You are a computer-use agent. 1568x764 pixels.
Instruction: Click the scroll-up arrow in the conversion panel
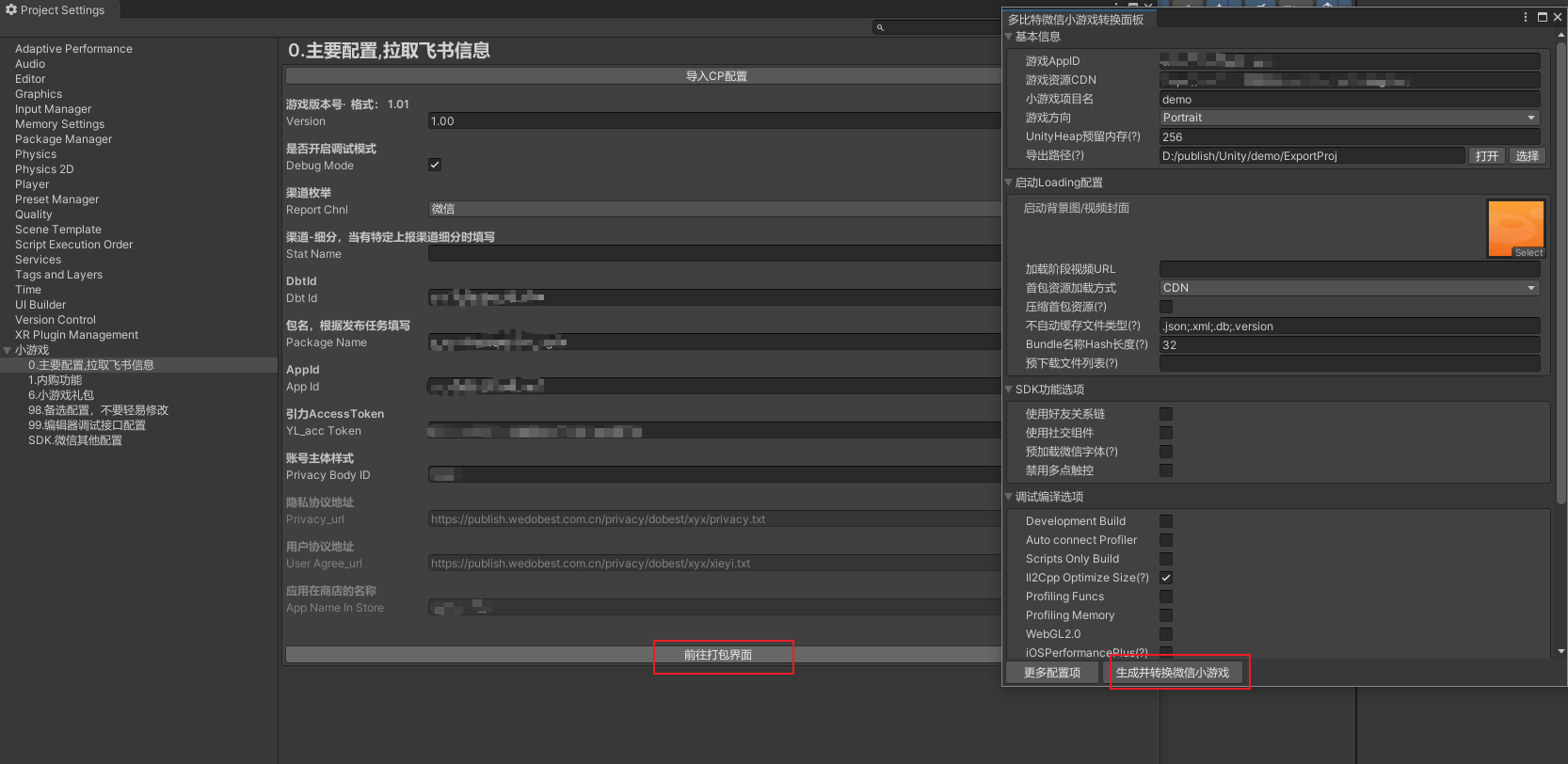click(x=1561, y=35)
